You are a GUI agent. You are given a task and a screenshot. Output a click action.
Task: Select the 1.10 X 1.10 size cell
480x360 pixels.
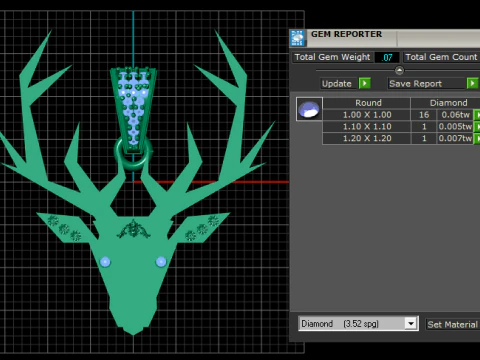click(367, 127)
